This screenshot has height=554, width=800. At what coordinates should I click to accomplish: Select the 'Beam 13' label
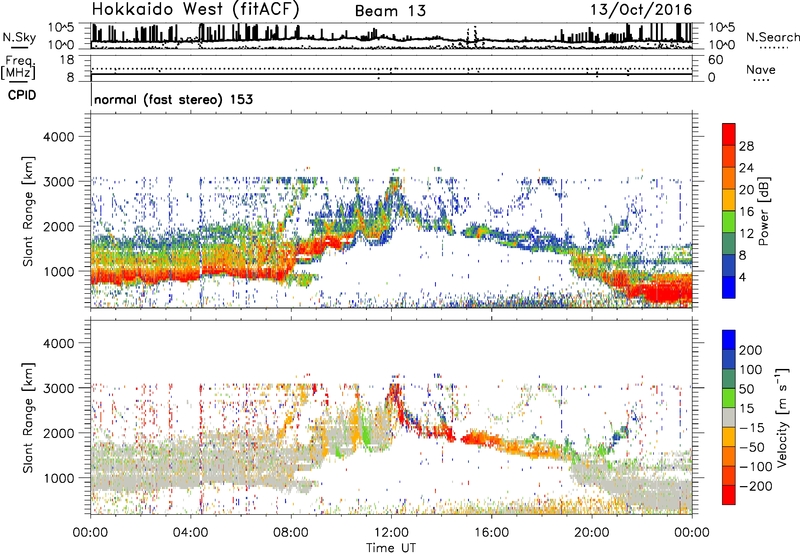tap(390, 11)
